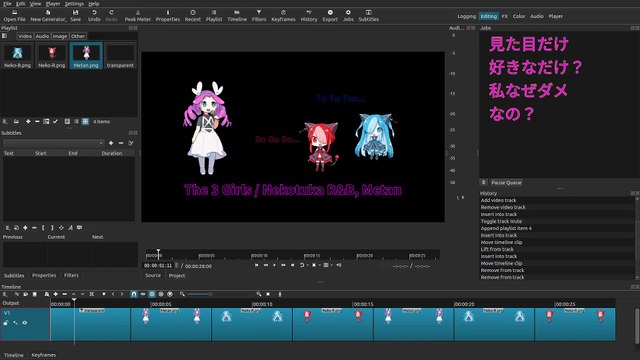The image size is (640, 360).
Task: Open the Keyframes toolbar button
Action: [x=283, y=16]
